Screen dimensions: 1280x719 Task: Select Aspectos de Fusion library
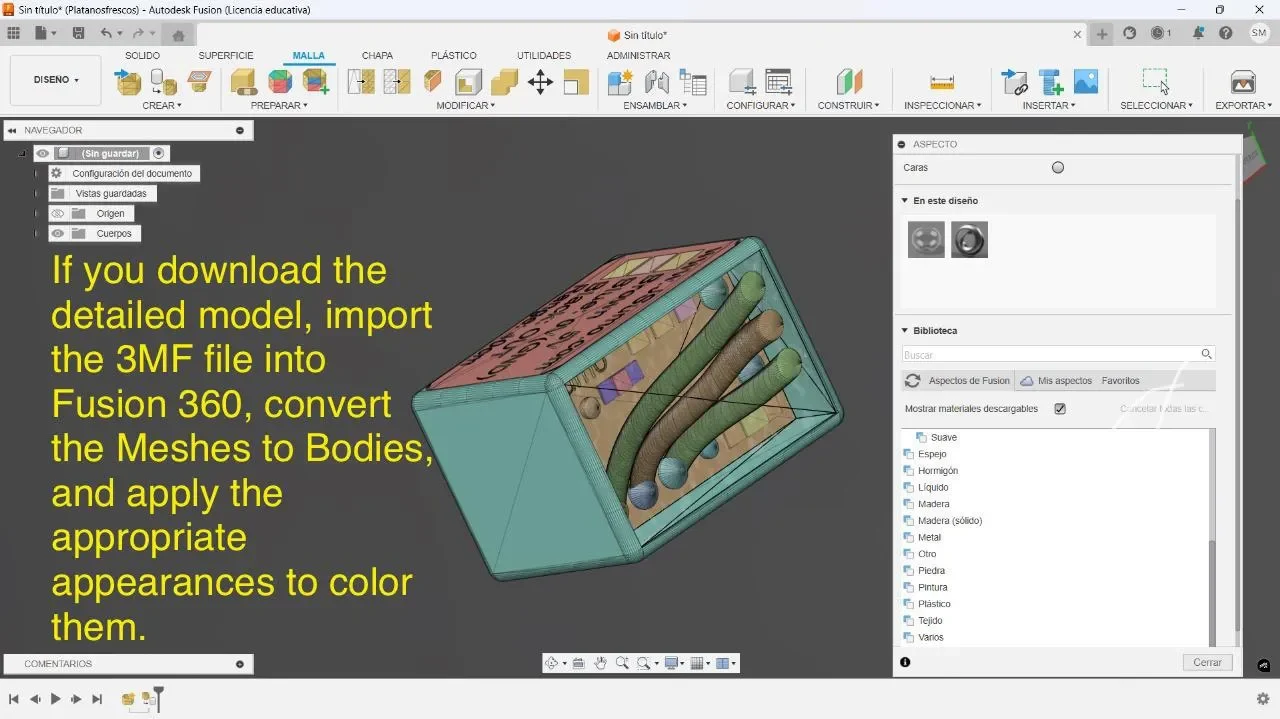(x=958, y=381)
